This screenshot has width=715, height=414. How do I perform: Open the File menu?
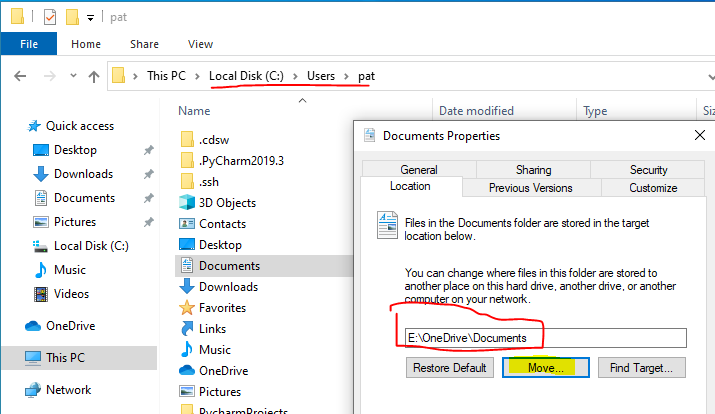point(27,44)
